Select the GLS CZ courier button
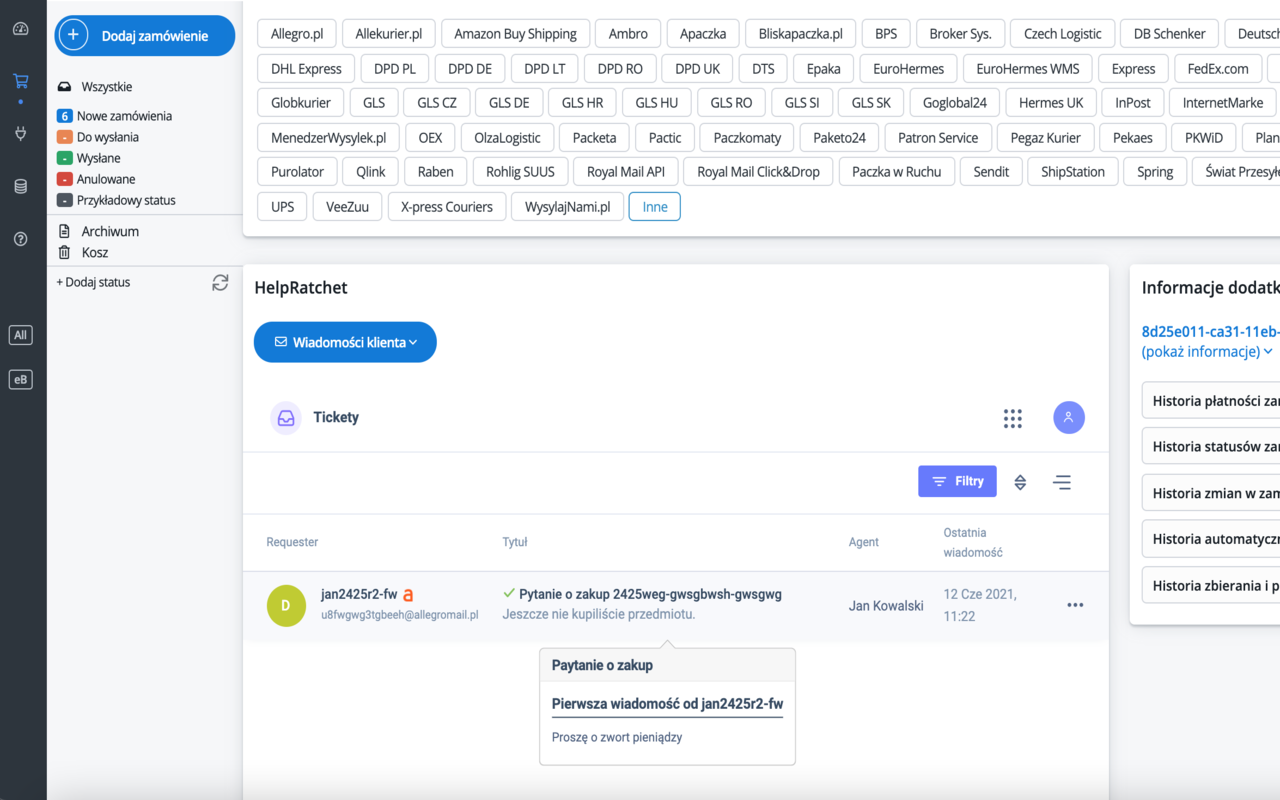 [x=437, y=102]
